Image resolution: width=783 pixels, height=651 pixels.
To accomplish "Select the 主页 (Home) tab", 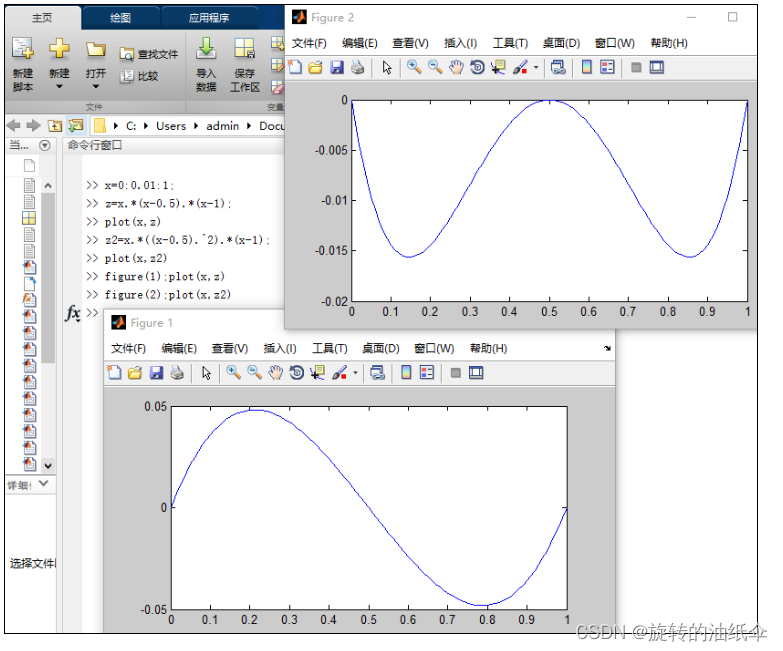I will [x=42, y=18].
